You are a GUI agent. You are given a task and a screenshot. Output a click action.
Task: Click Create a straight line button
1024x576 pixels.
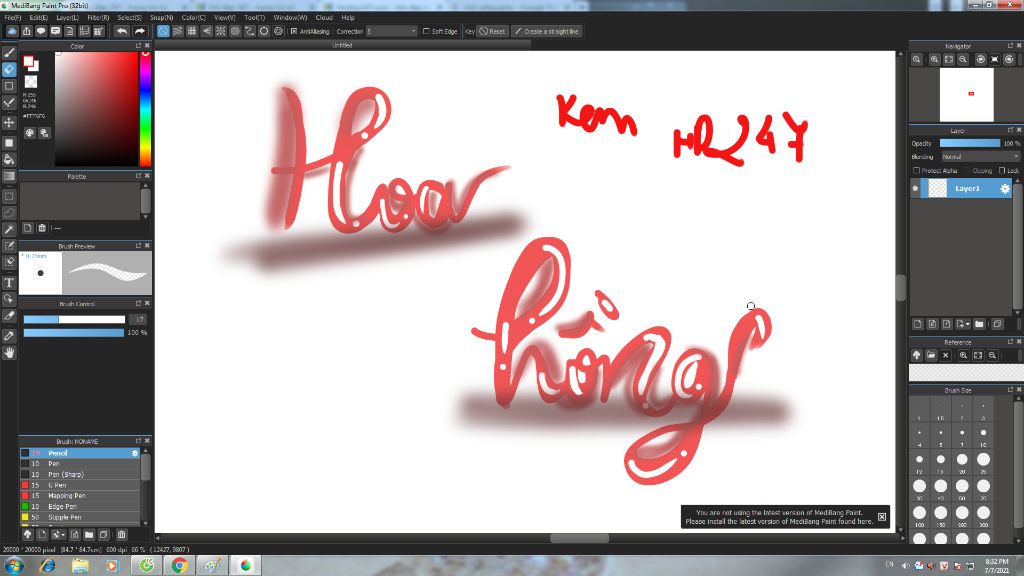pos(547,31)
